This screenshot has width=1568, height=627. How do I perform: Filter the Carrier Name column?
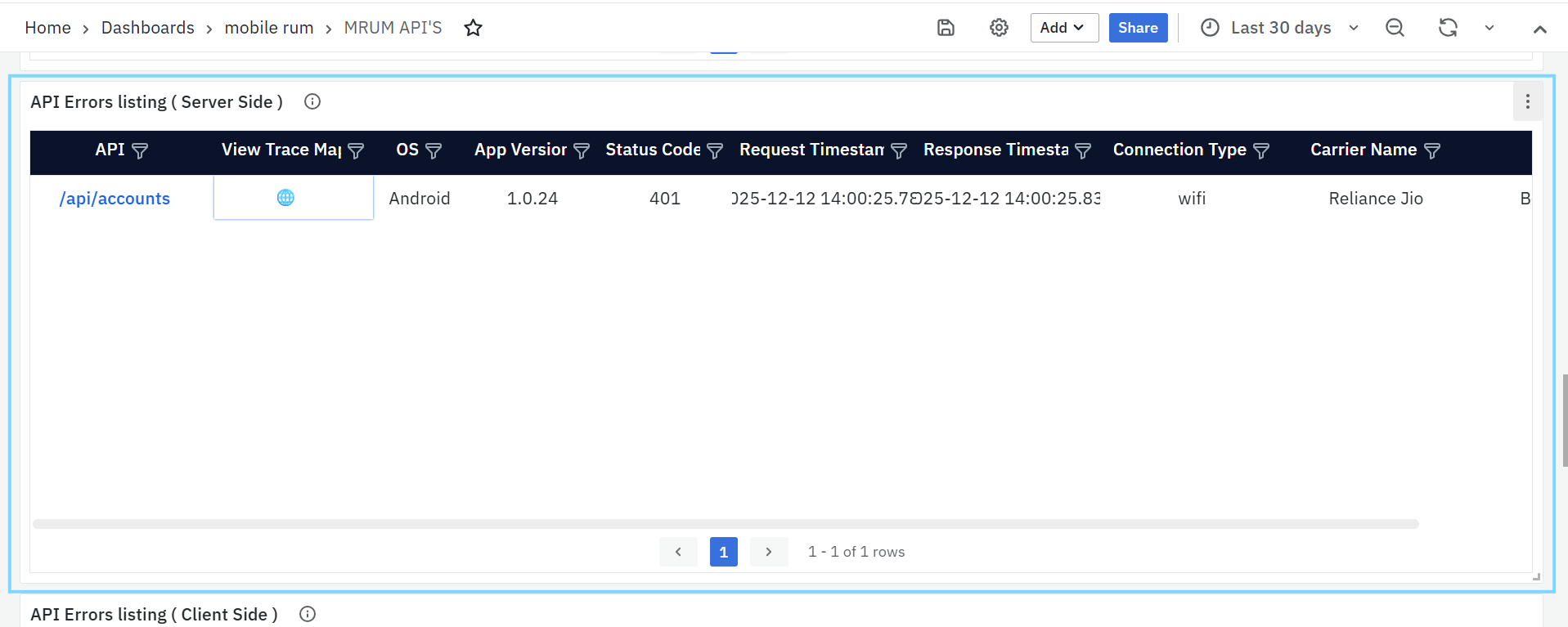tap(1431, 151)
